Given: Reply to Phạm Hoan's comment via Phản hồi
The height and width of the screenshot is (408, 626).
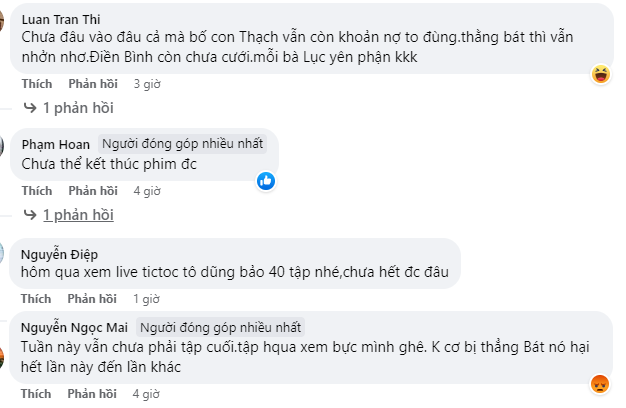Looking at the screenshot, I should click(94, 191).
